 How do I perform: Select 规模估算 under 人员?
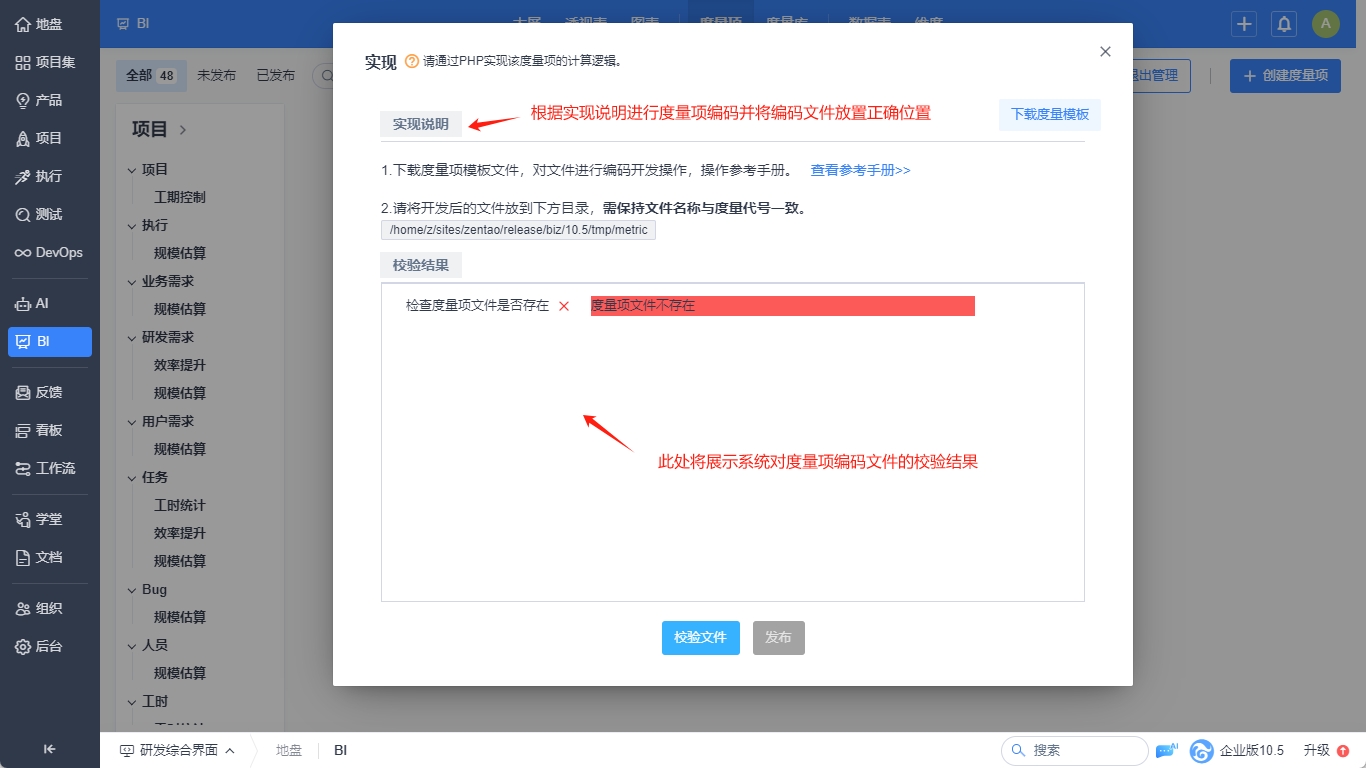tap(180, 674)
